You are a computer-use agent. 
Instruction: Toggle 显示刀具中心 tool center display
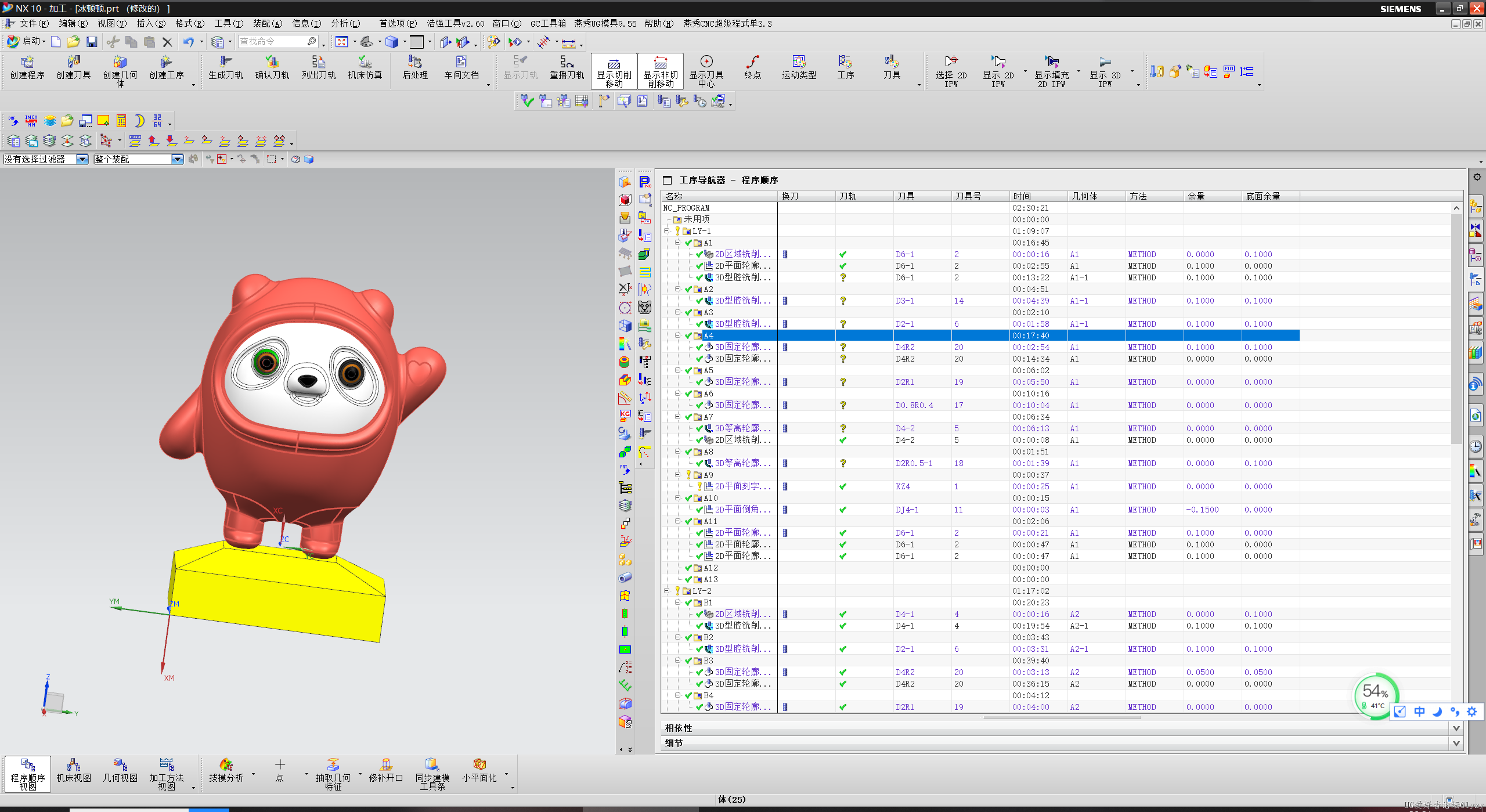[x=706, y=71]
